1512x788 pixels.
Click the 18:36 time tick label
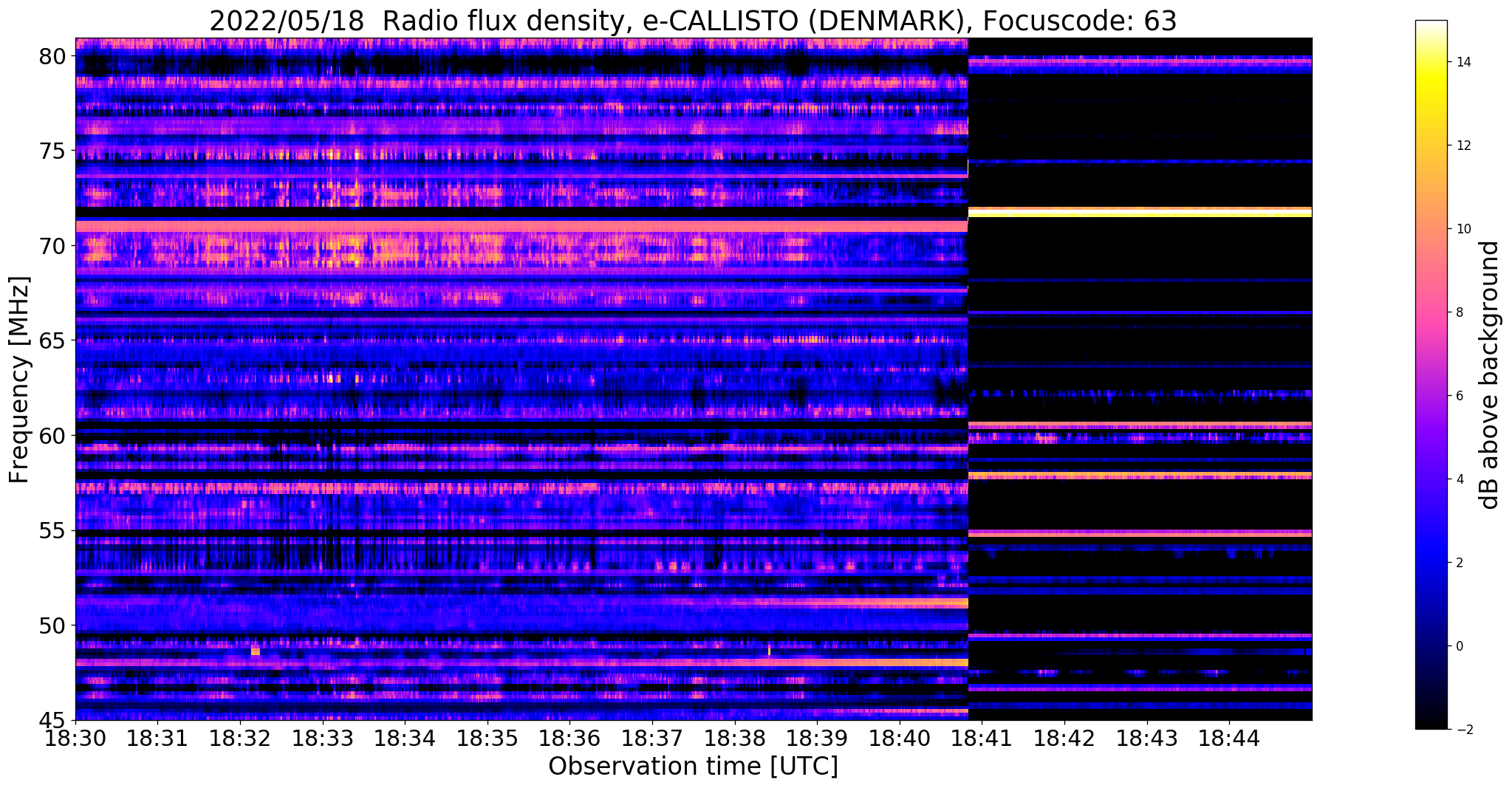pos(569,737)
